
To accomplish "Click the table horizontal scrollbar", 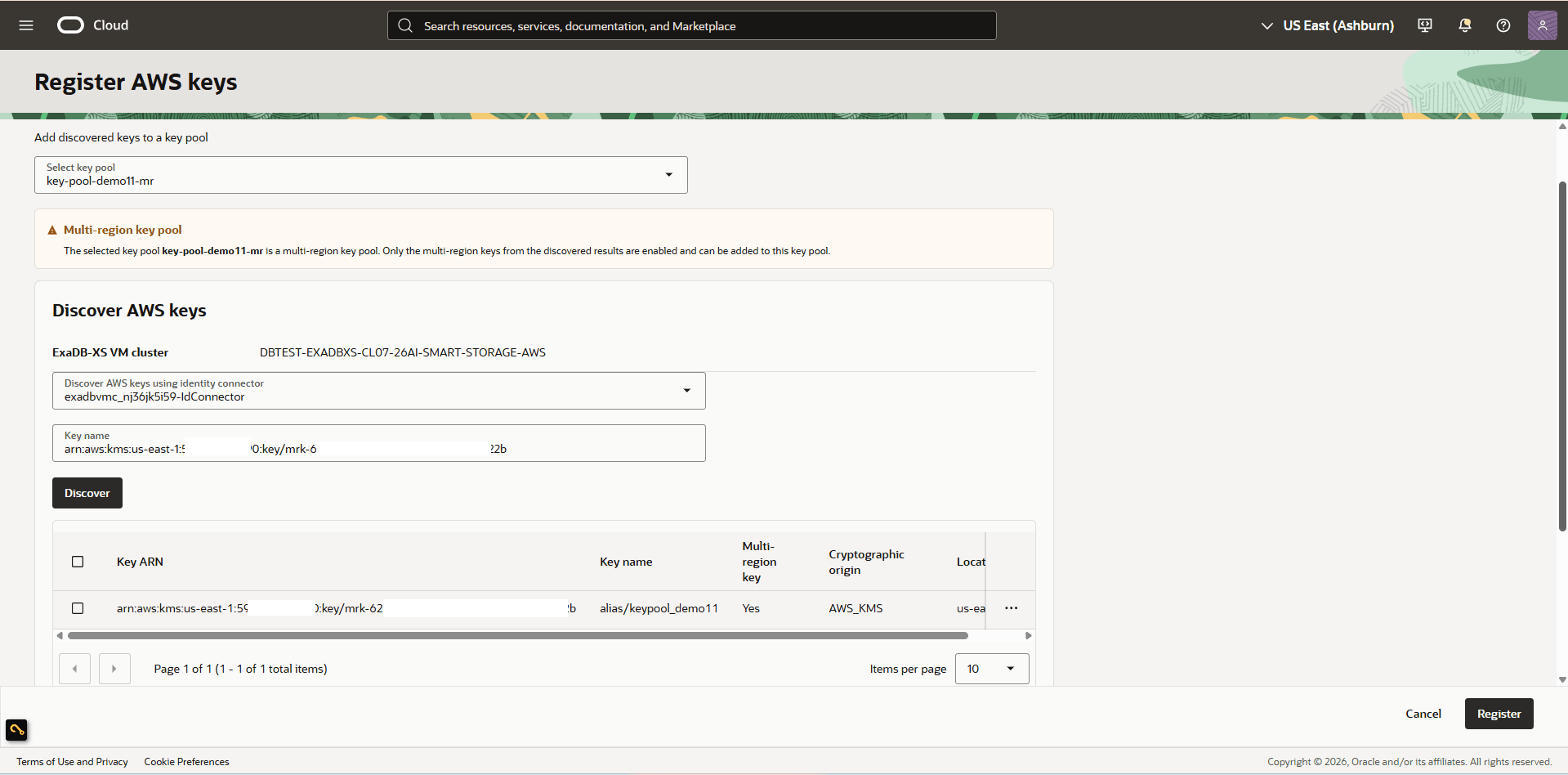I will tap(518, 635).
